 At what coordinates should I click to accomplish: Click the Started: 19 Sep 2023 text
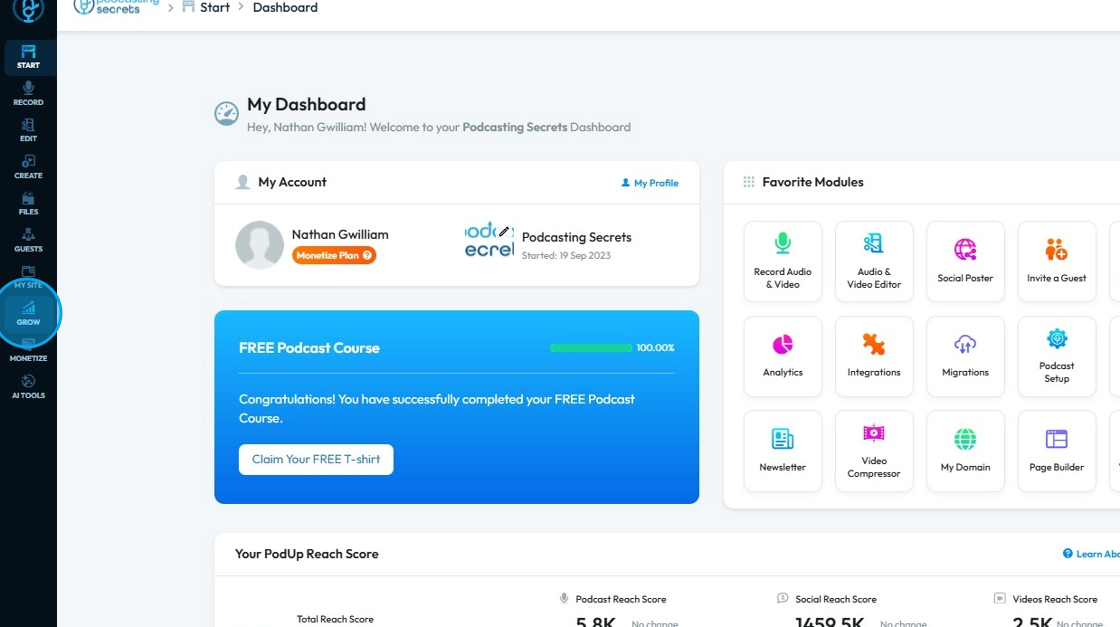pyautogui.click(x=566, y=256)
